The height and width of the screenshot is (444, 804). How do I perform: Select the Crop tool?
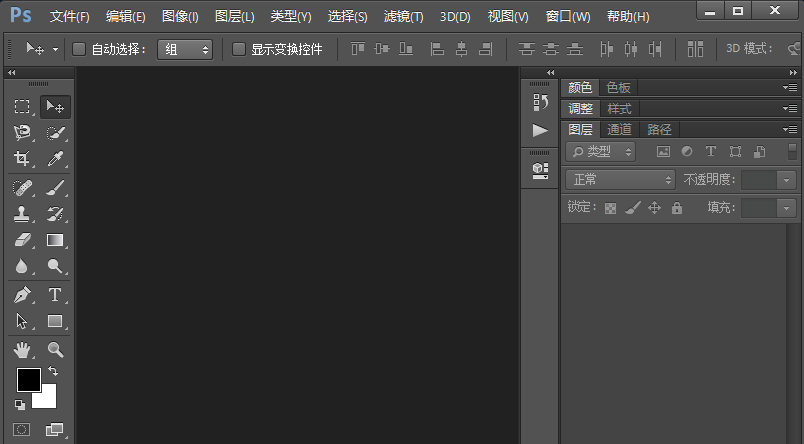coord(22,158)
